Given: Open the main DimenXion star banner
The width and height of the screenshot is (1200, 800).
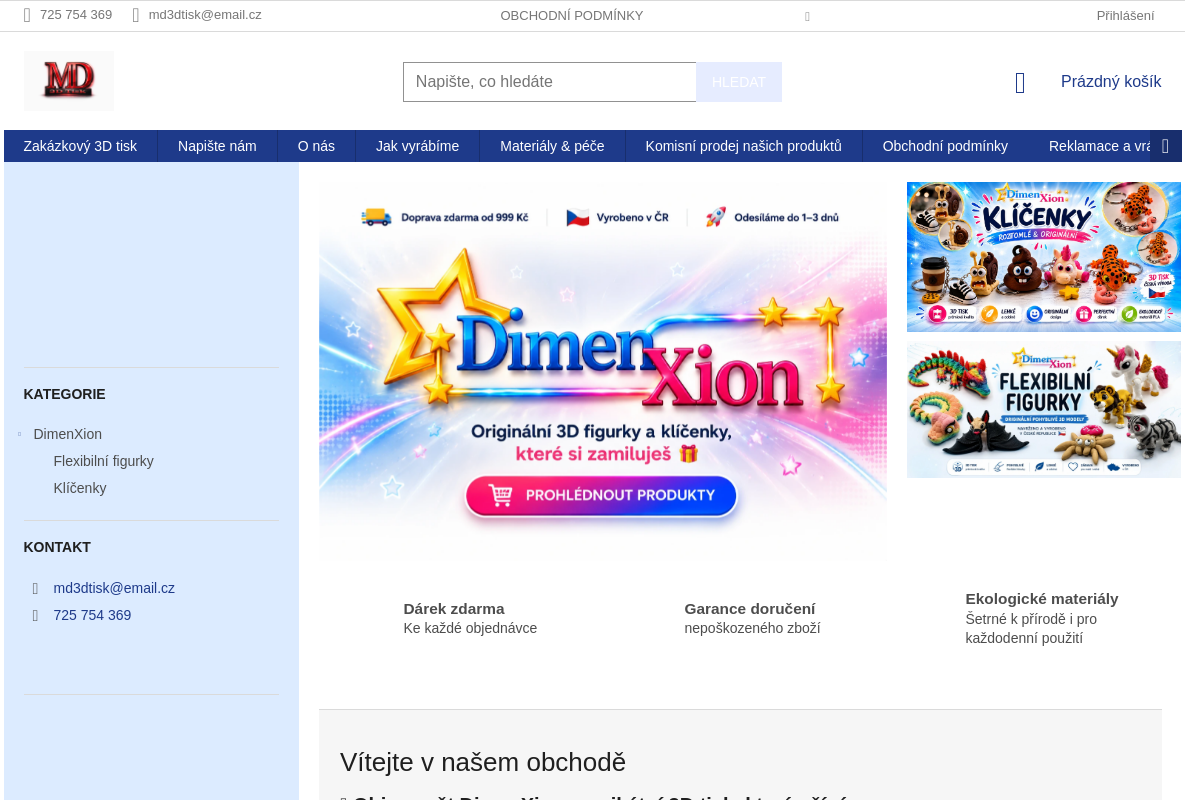Looking at the screenshot, I should (603, 370).
